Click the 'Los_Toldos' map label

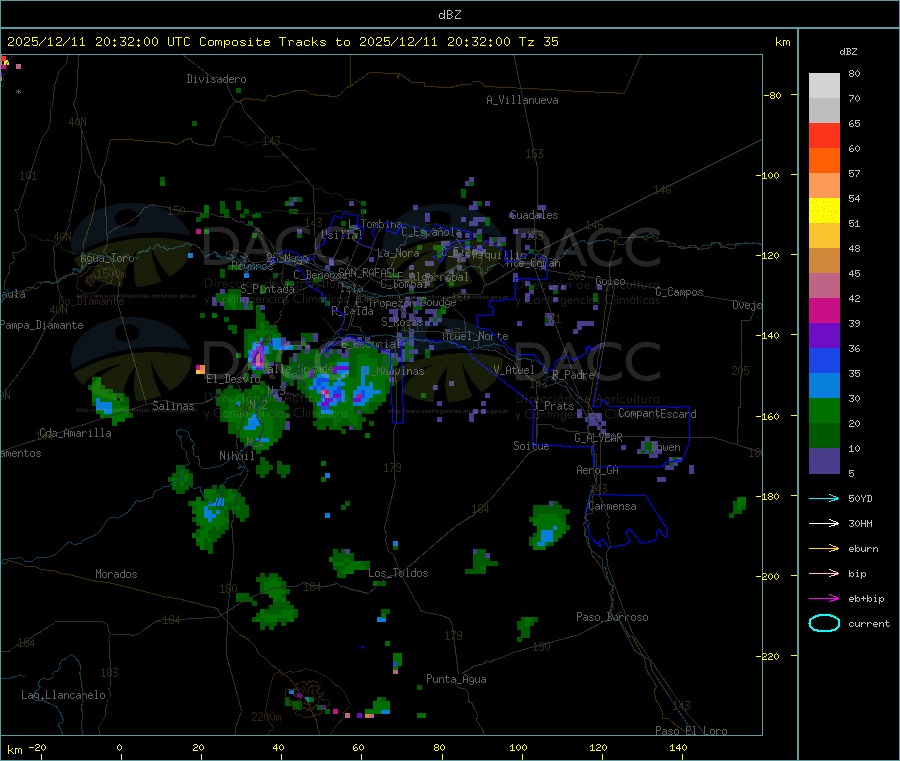tap(398, 573)
